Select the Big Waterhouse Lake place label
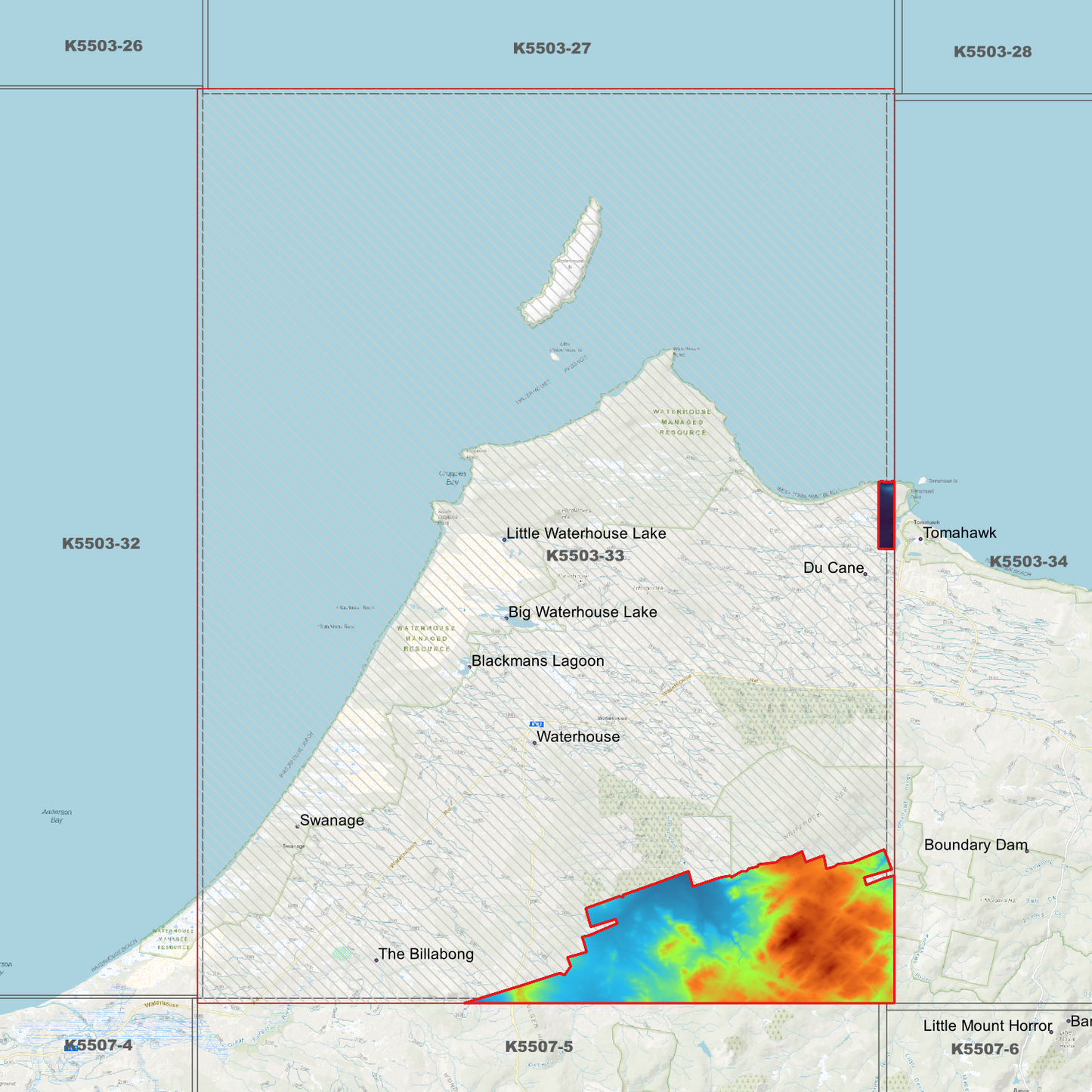Screen dimensions: 1092x1092 (x=583, y=612)
